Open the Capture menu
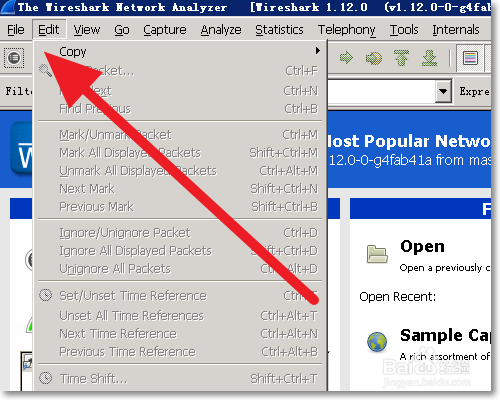The width and height of the screenshot is (500, 400). pyautogui.click(x=165, y=30)
